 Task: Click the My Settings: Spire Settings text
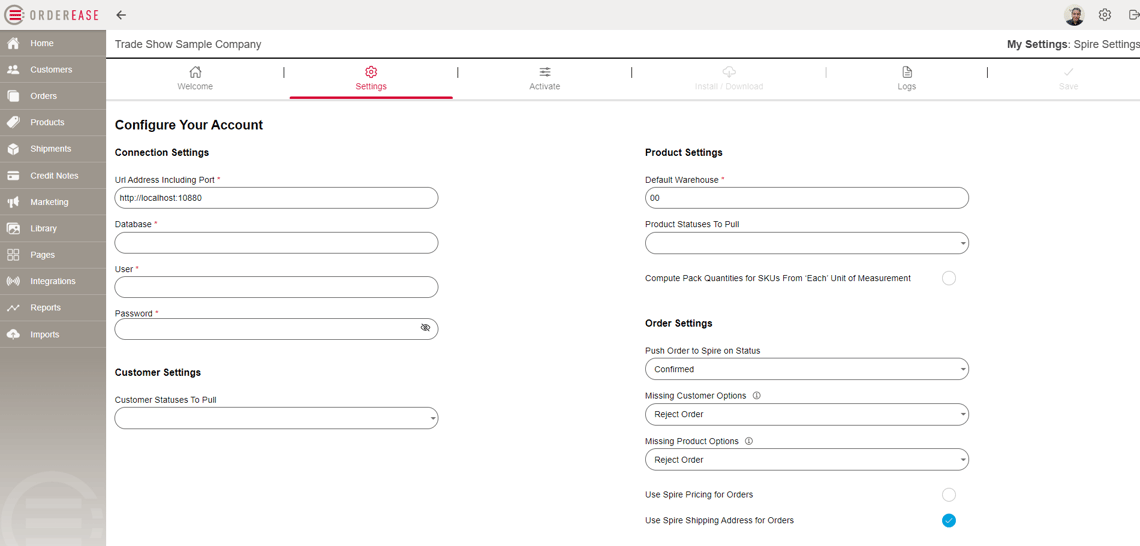[x=1073, y=44]
